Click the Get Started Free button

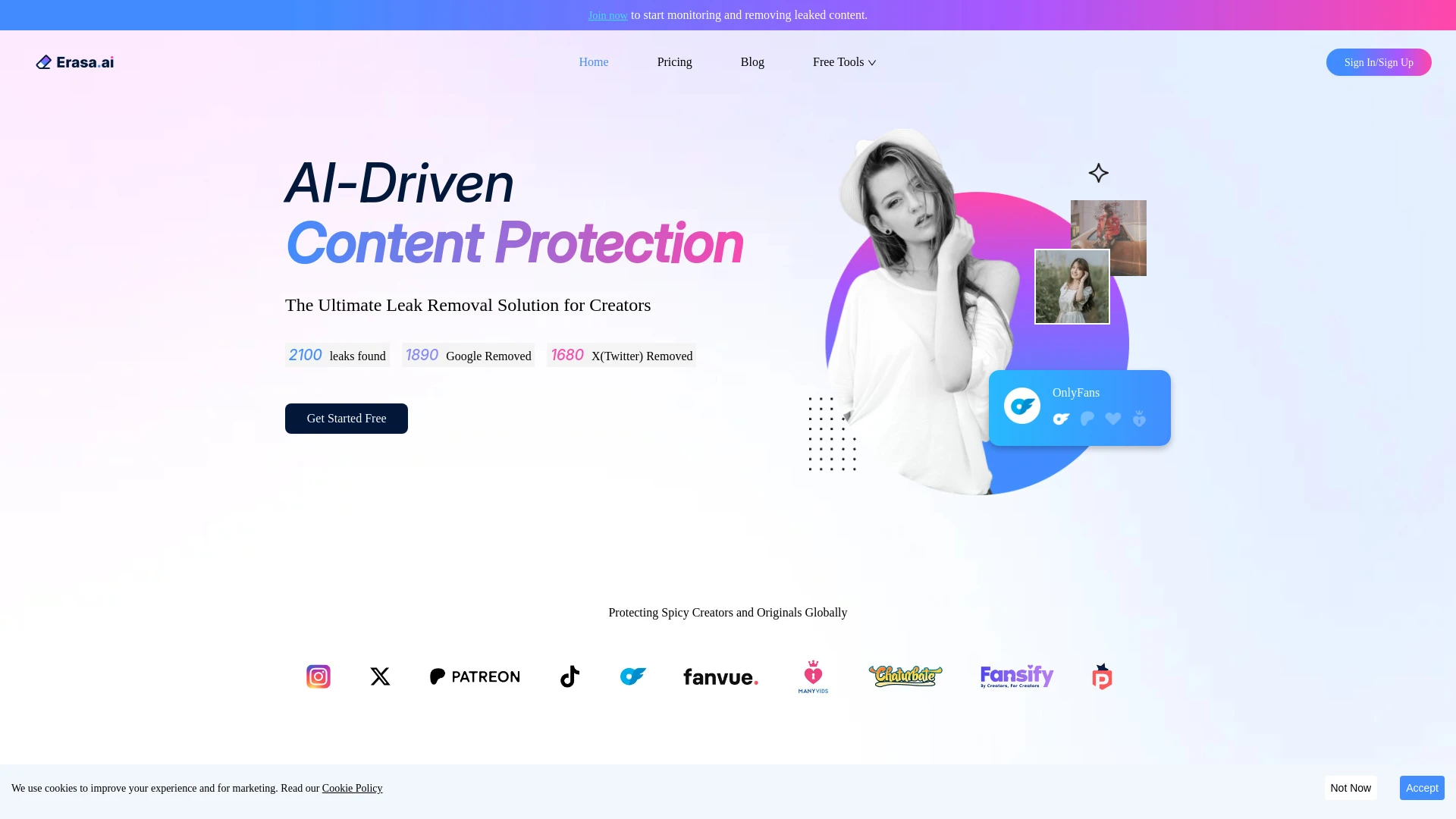coord(346,418)
